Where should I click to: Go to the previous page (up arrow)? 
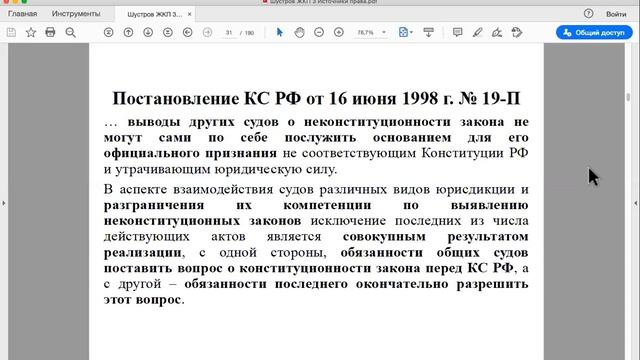pos(128,32)
